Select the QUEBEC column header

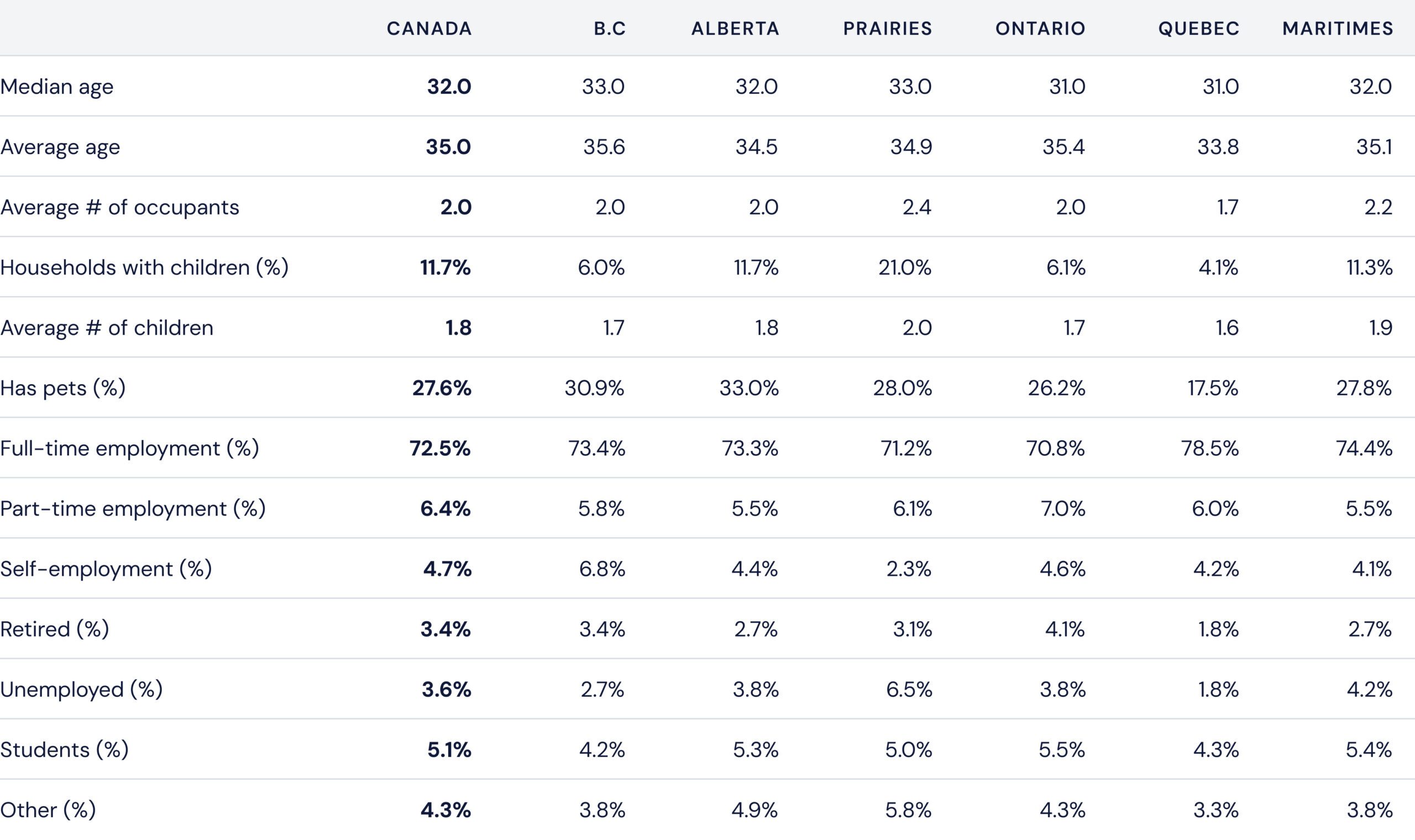click(1199, 28)
